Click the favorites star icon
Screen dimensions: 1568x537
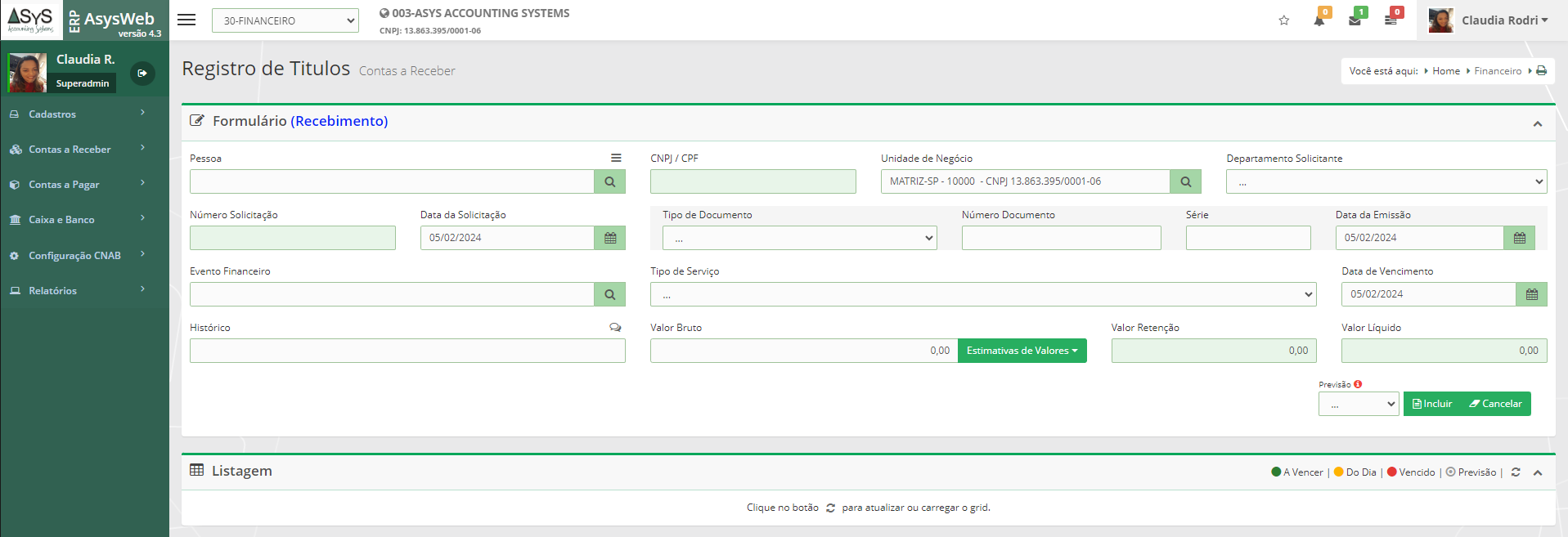pyautogui.click(x=1284, y=20)
